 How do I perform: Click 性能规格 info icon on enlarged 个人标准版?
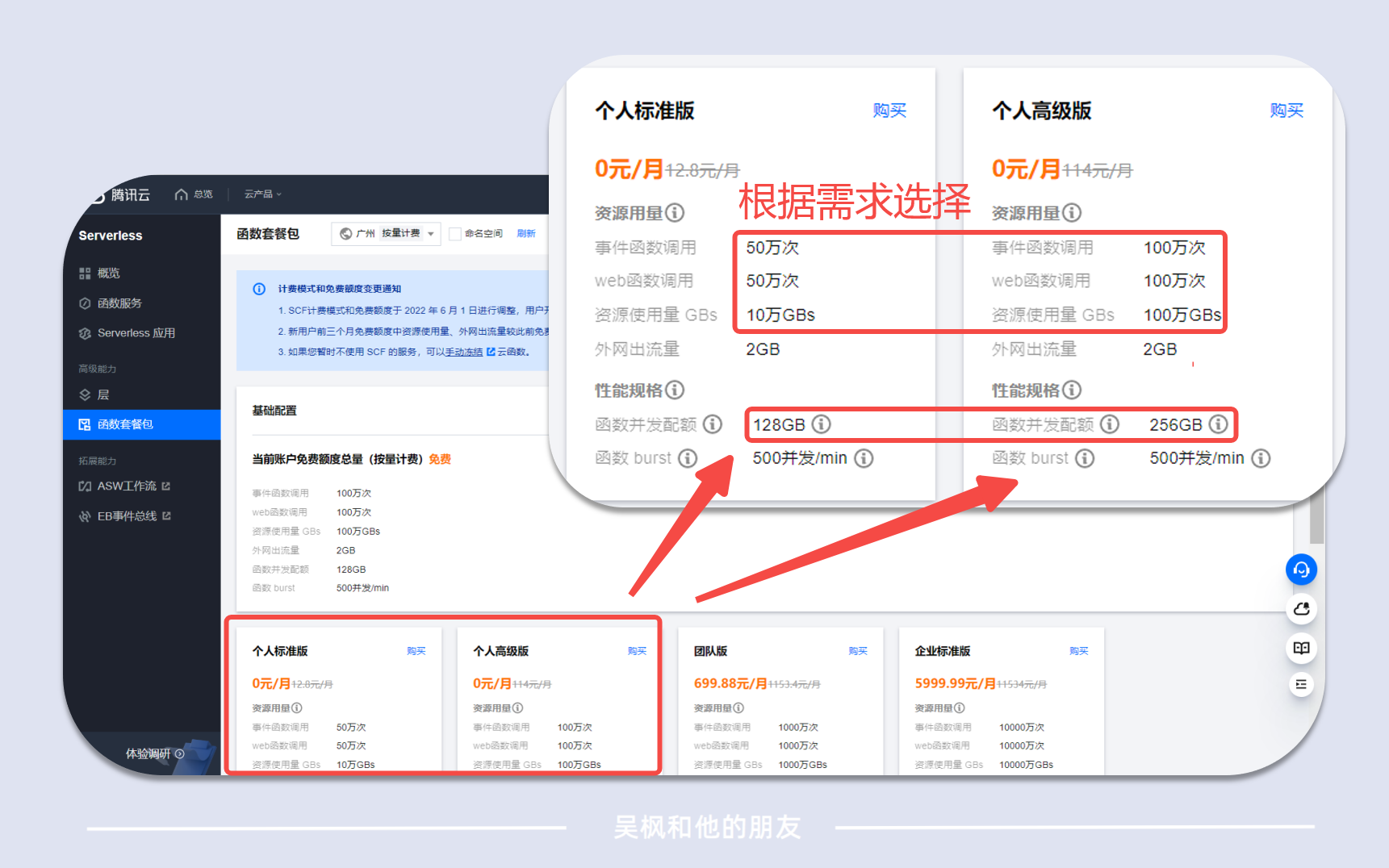coord(675,390)
